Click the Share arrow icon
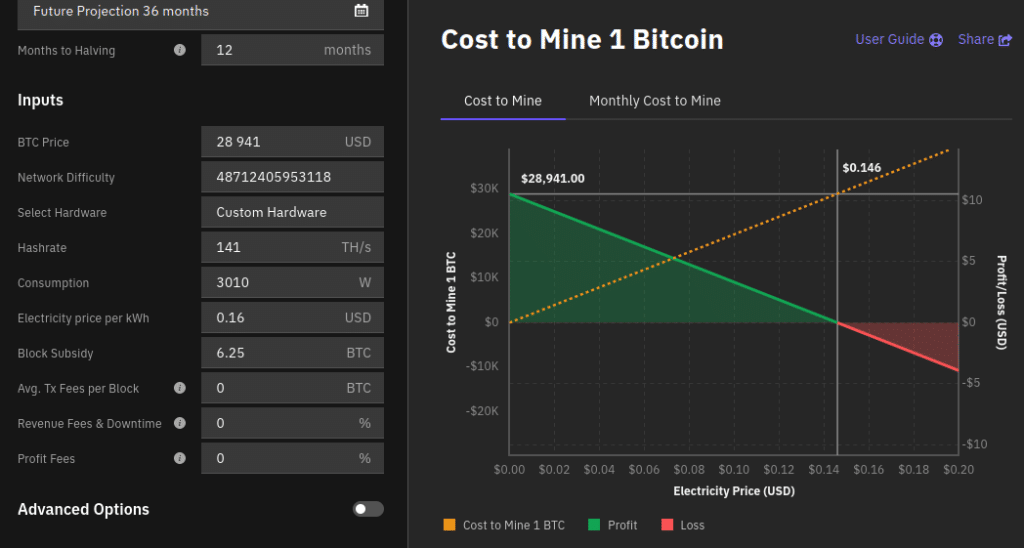The width and height of the screenshot is (1024, 548). (1005, 40)
